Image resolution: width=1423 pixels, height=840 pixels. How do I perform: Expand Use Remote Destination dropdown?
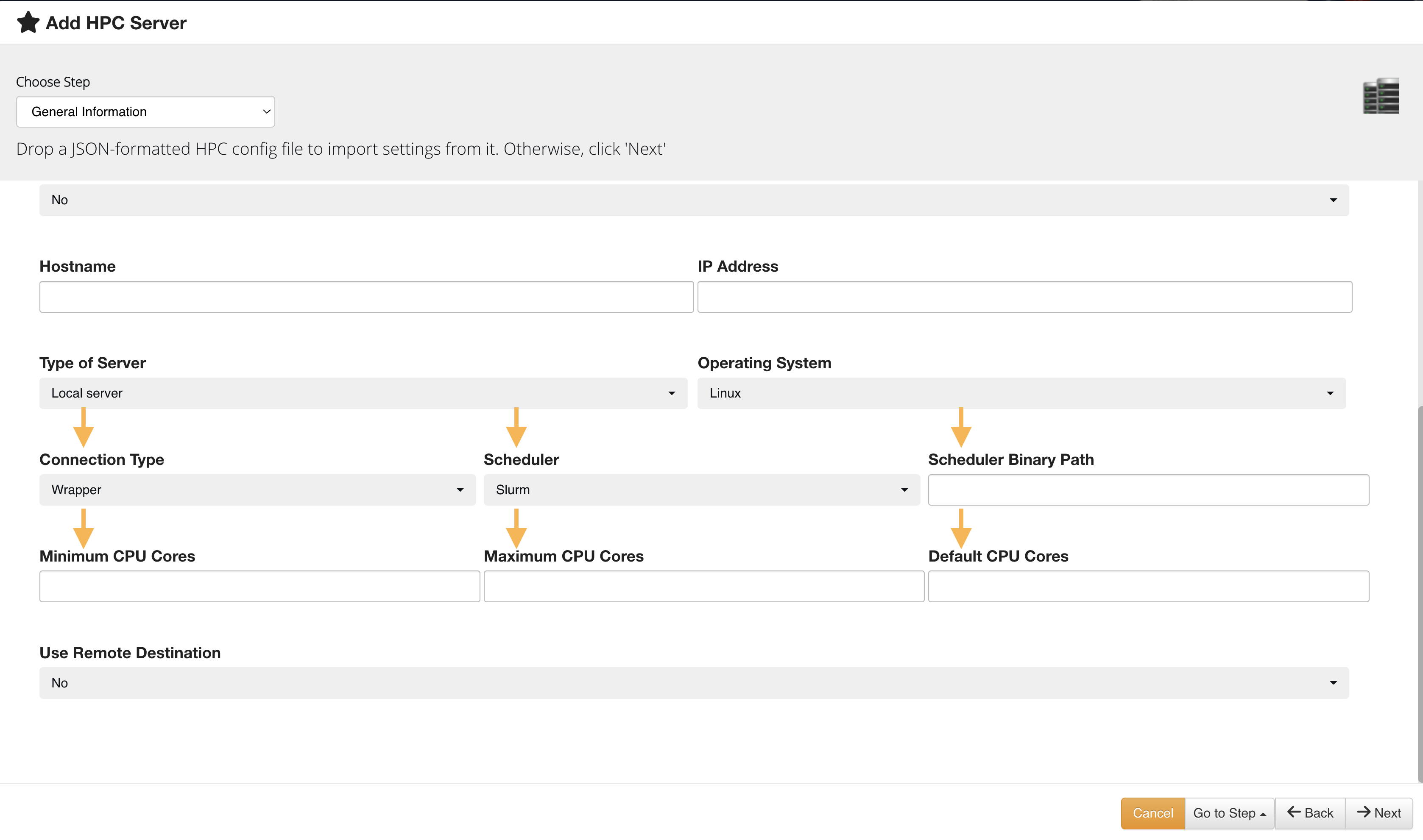694,683
